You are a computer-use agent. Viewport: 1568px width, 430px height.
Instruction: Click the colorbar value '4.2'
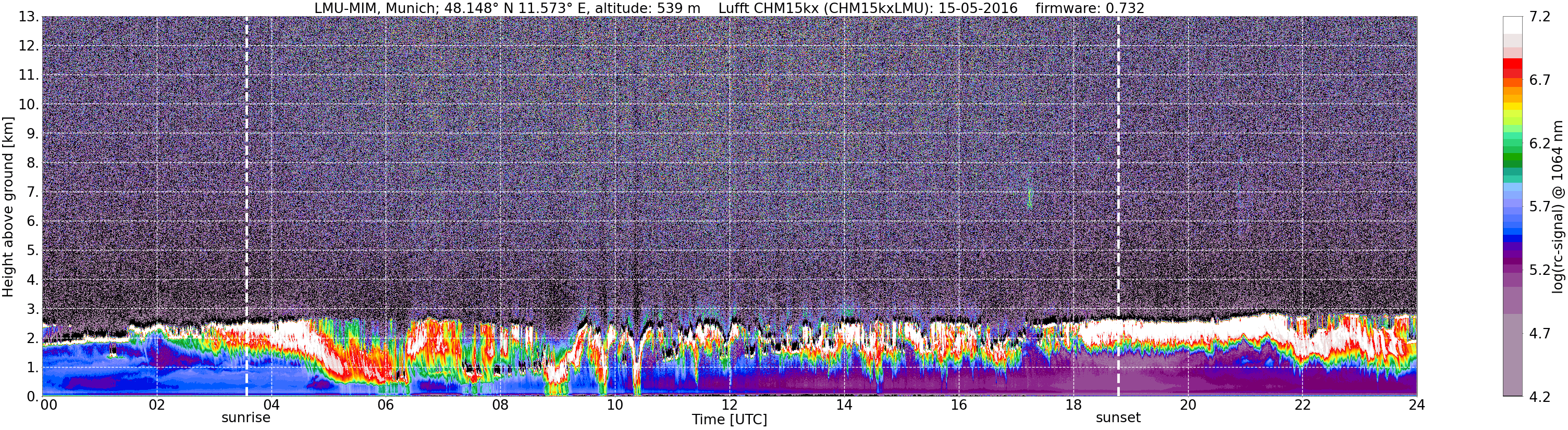click(x=1540, y=397)
